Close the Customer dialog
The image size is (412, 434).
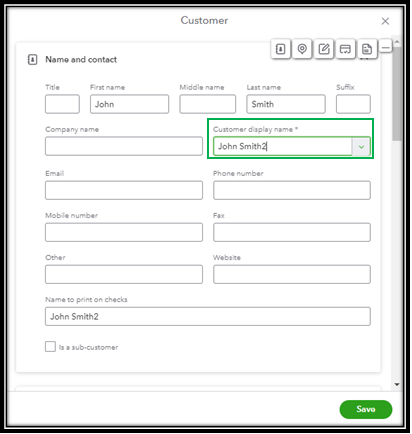click(x=385, y=21)
